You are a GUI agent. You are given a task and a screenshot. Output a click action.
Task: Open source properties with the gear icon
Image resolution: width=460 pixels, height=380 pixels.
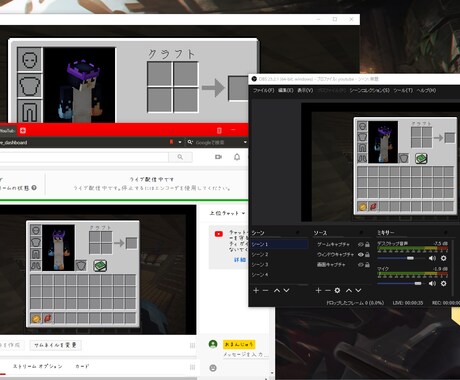coord(337,291)
